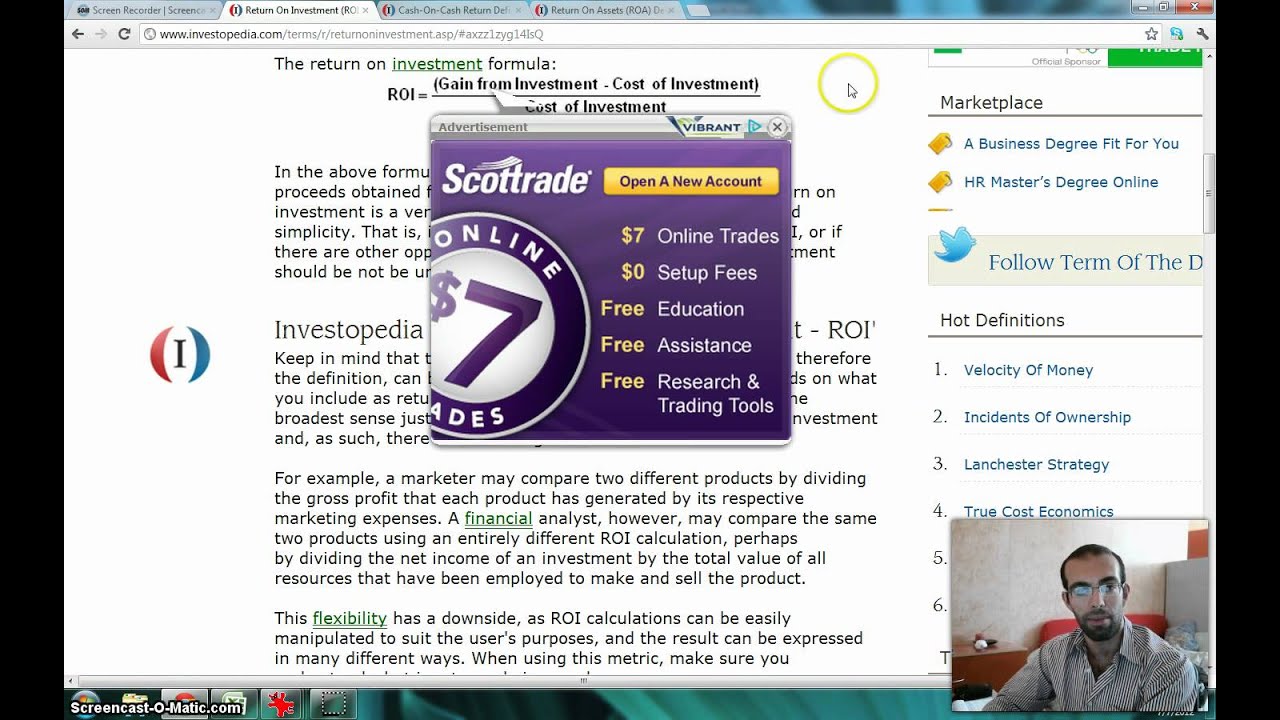Screen dimensions: 1280x720
Task: Close the Return On Assets tab
Action: (x=669, y=10)
